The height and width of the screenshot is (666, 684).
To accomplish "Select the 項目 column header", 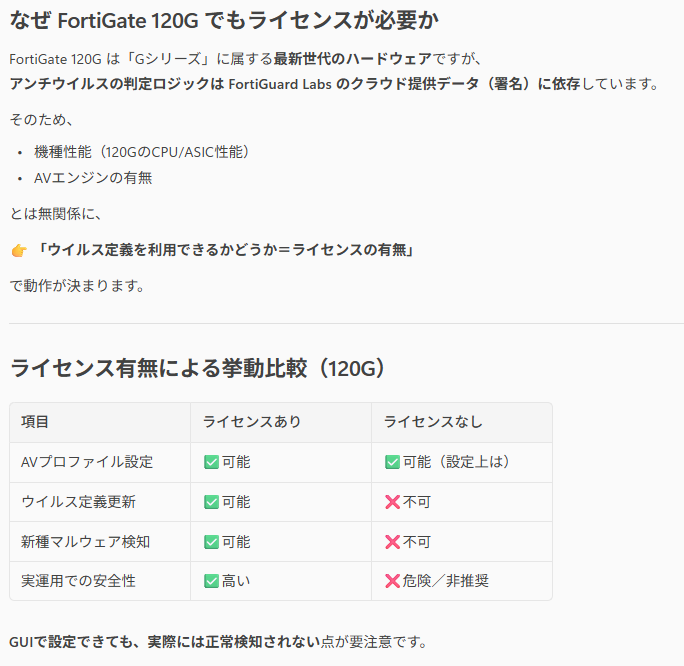I will click(x=35, y=422).
